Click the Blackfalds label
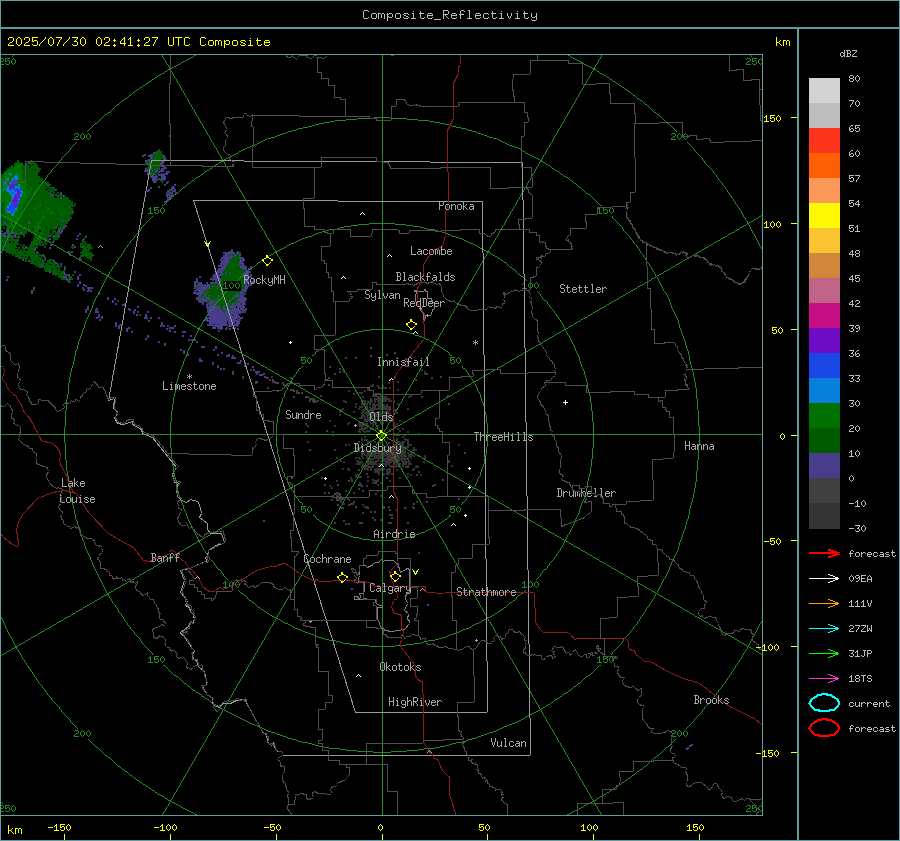Image resolution: width=900 pixels, height=841 pixels. click(x=425, y=277)
